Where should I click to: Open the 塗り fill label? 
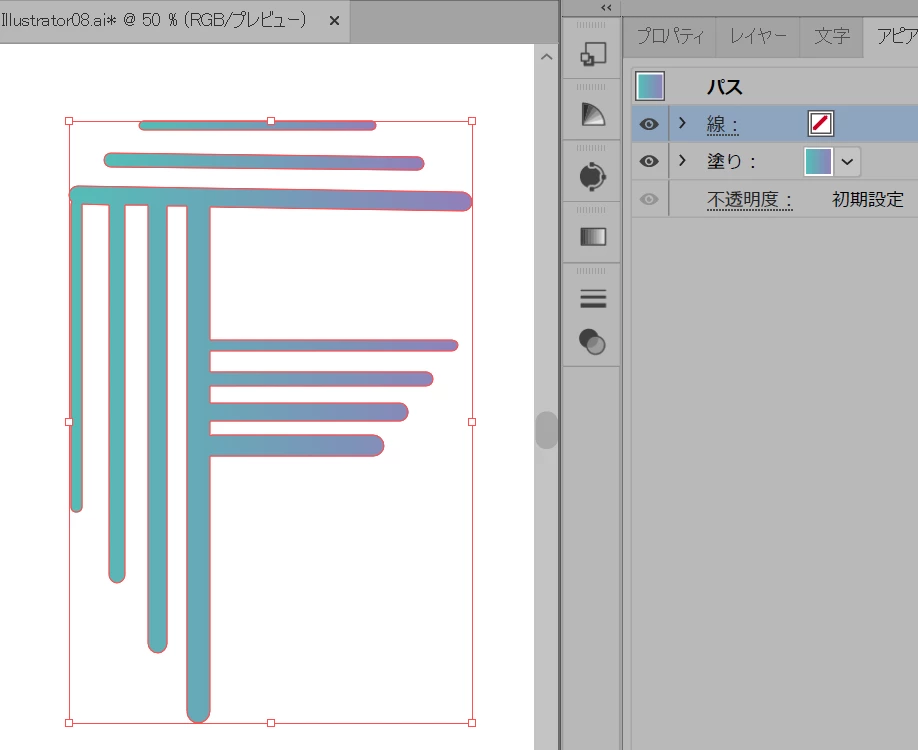coord(731,161)
